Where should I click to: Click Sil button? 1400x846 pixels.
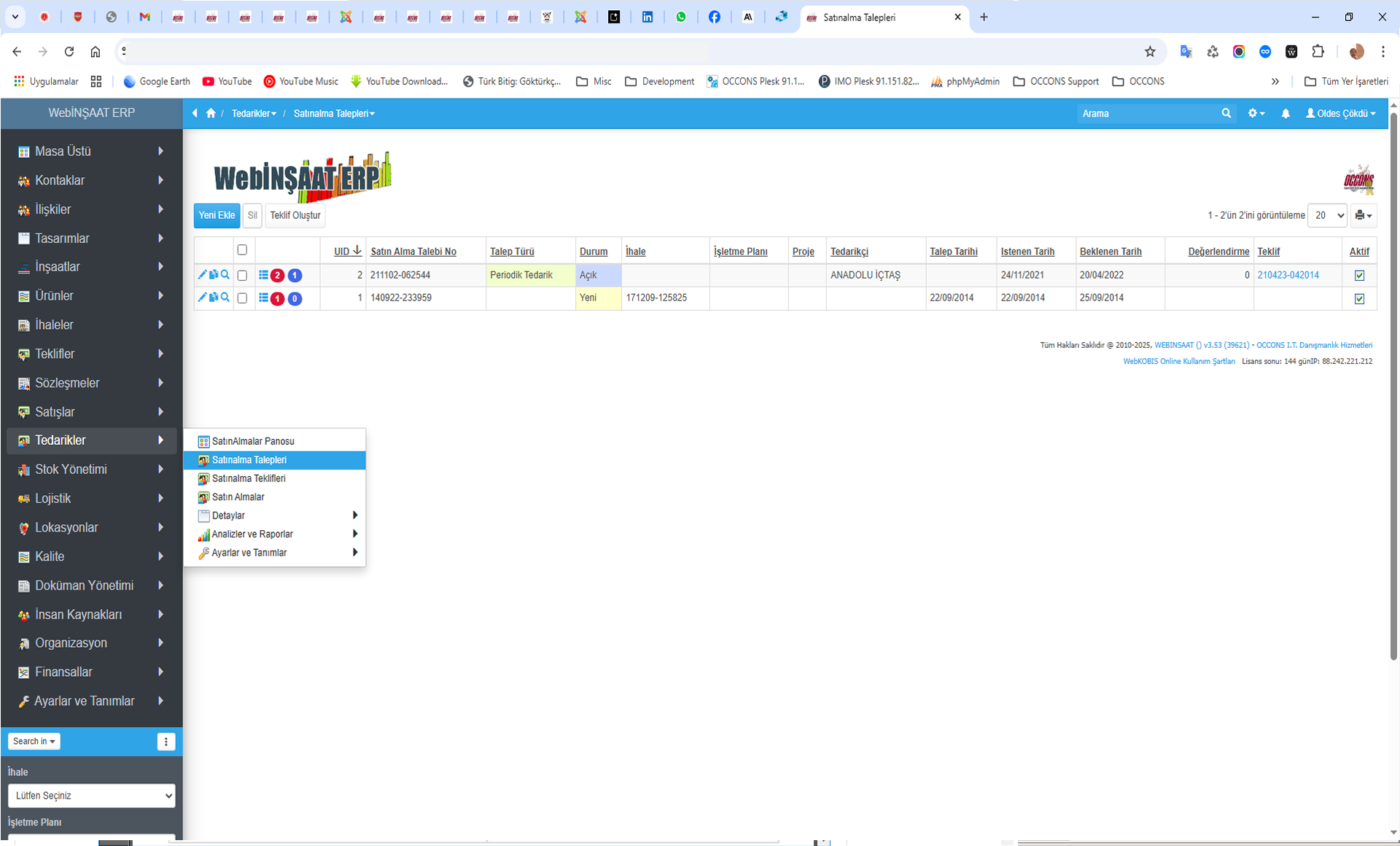click(252, 215)
